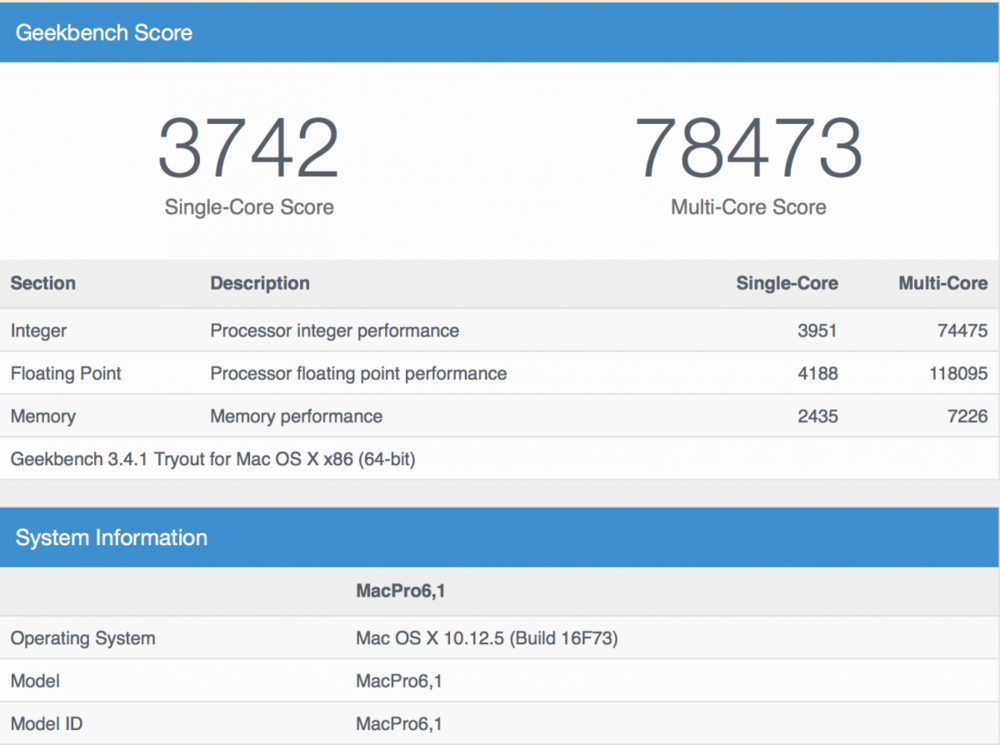Click the Single-Core Score label under 3742
Viewport: 1000px width, 745px height.
pos(249,207)
